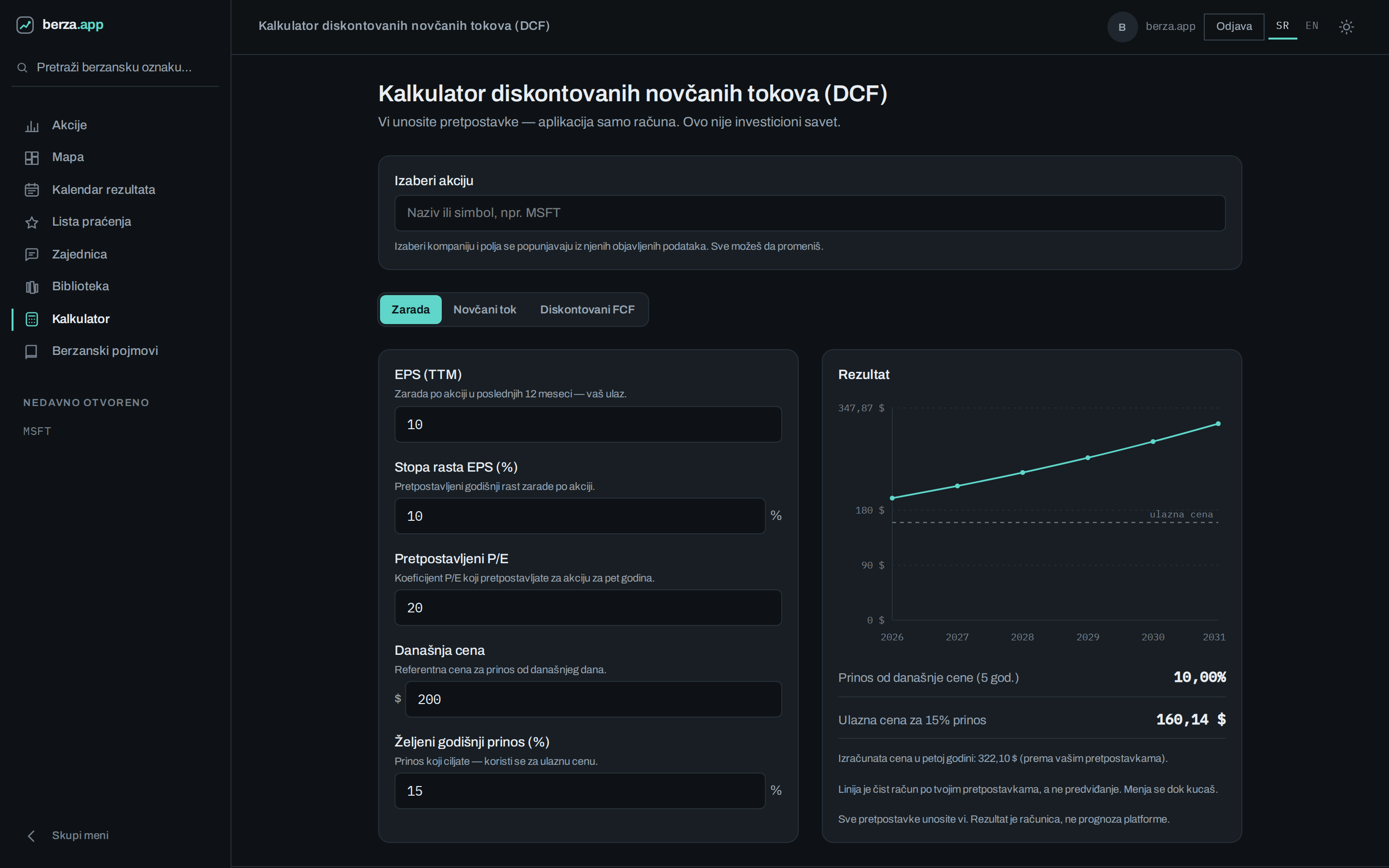Focus the Pretraži berzansku oznaku search field
This screenshot has width=1389, height=868.
(115, 68)
